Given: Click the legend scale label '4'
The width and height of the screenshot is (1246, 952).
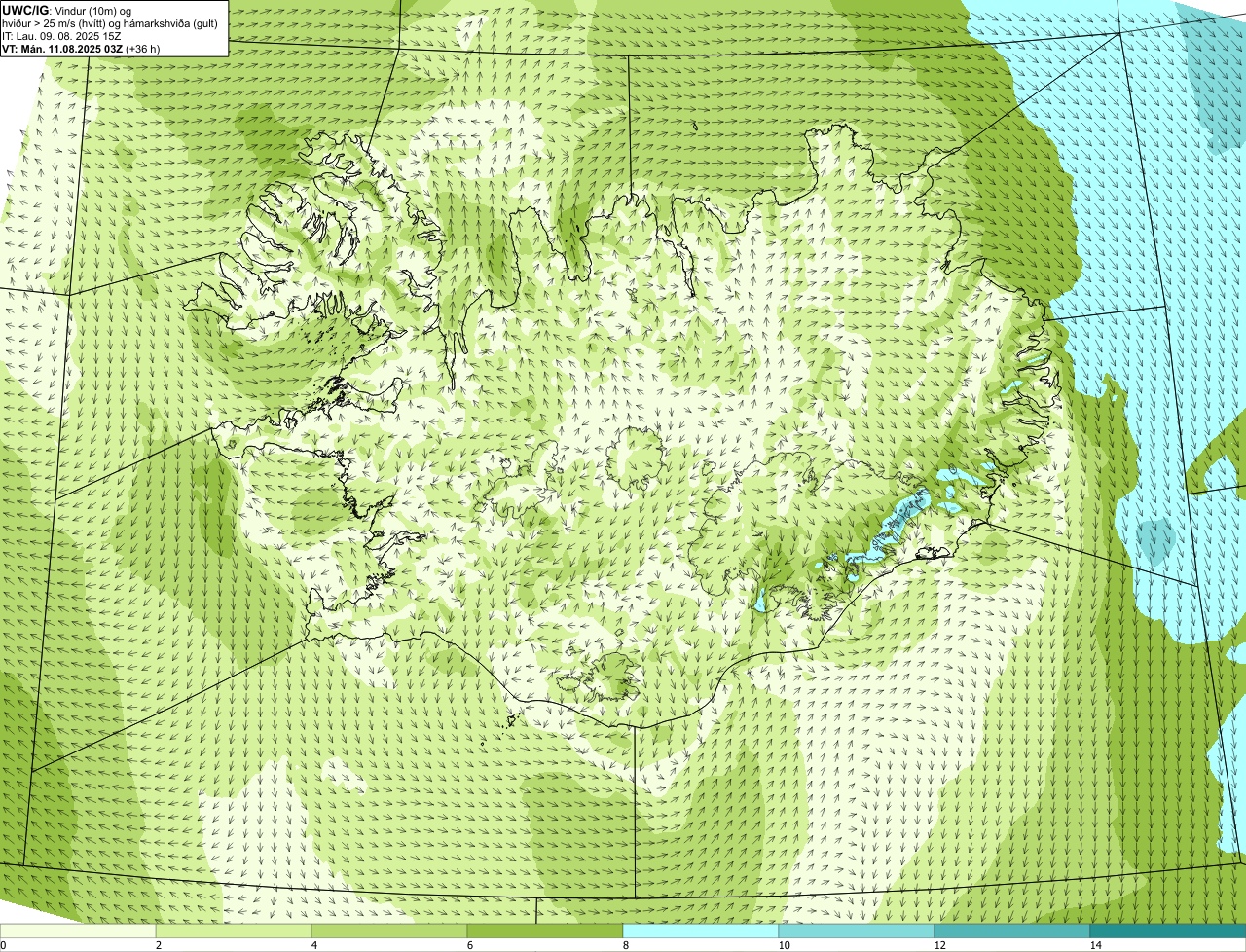Looking at the screenshot, I should coord(313,945).
